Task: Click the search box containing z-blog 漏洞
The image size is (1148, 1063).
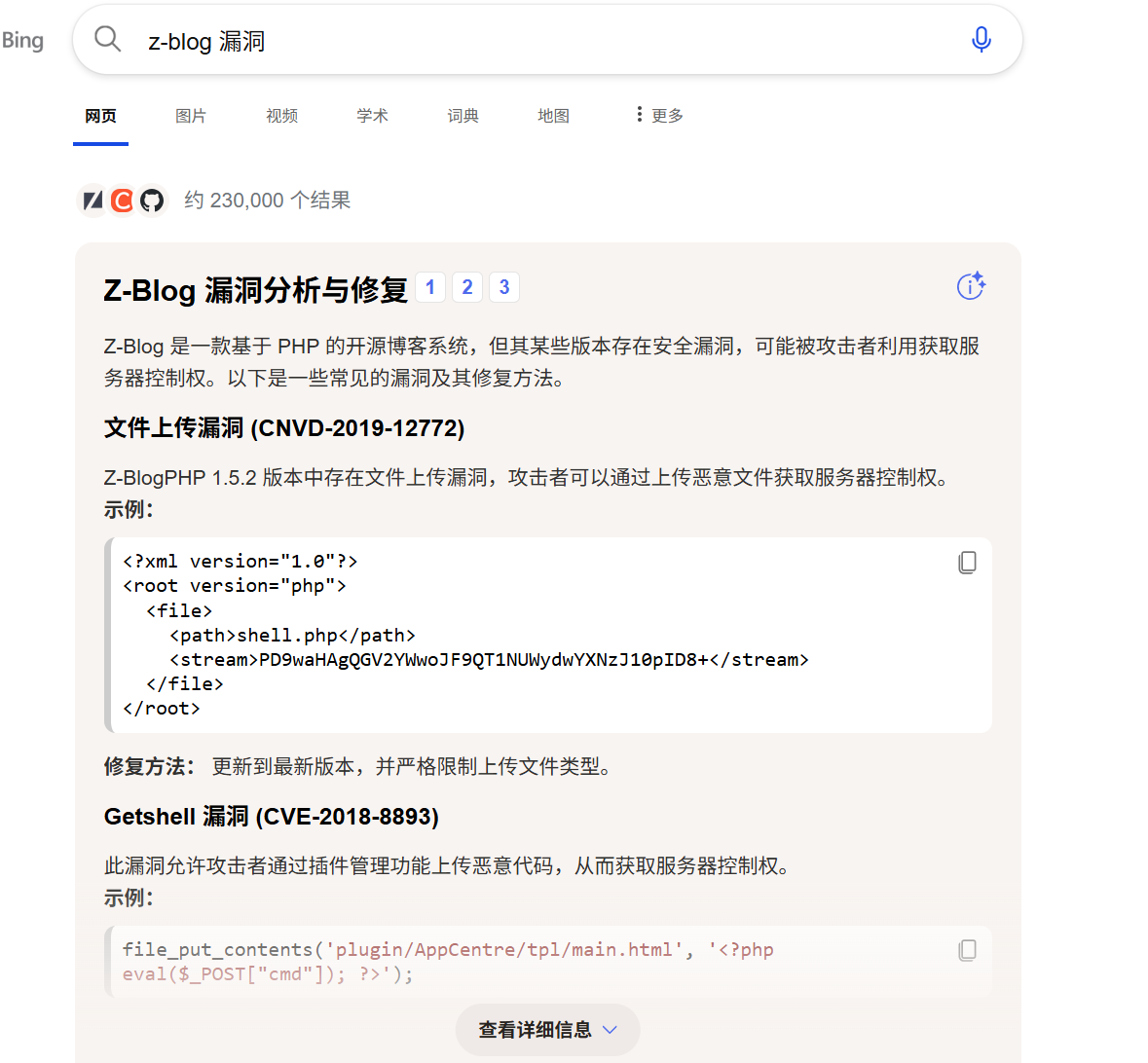Action: [547, 40]
